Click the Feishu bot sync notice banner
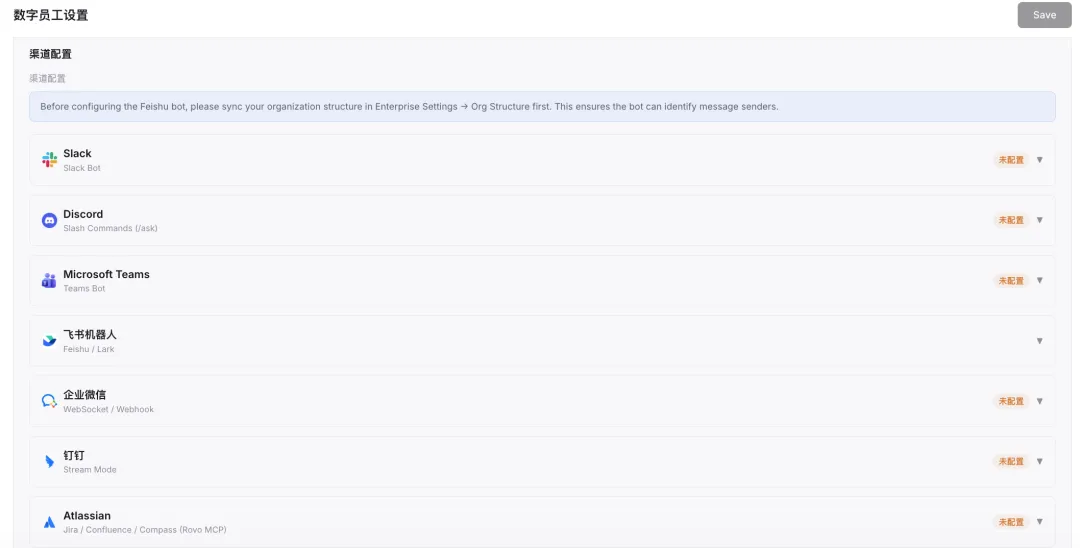 (542, 107)
